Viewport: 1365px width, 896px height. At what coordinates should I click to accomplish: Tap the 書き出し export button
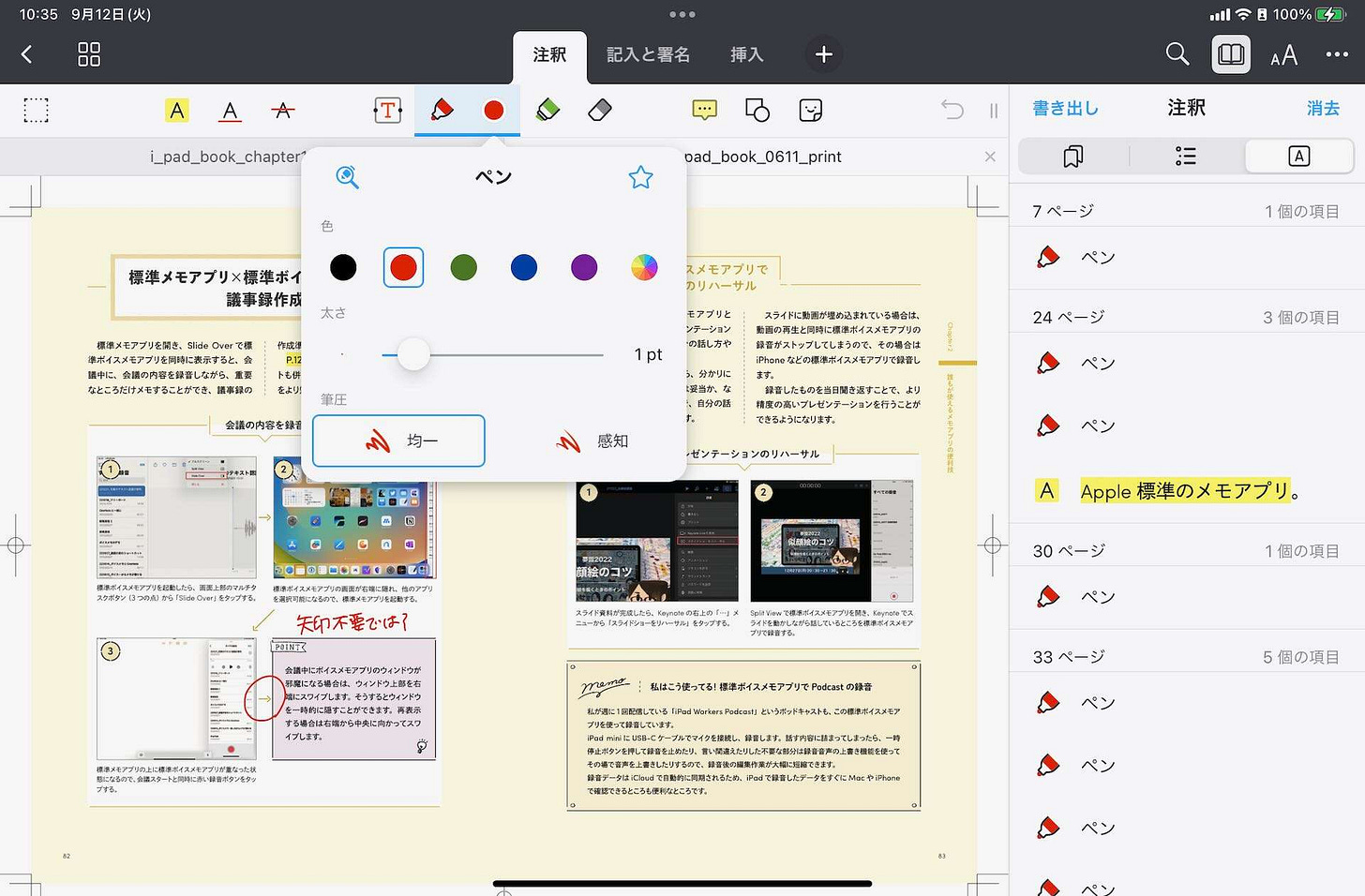click(1064, 108)
